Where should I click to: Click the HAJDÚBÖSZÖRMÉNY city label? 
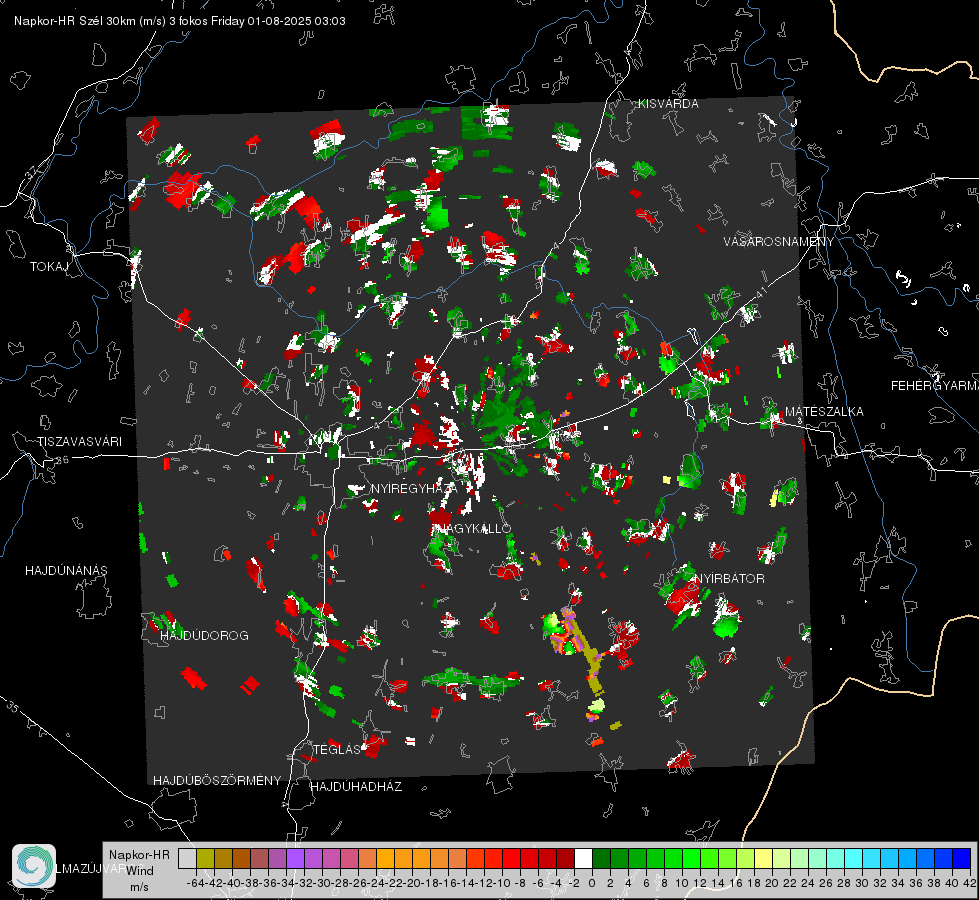[x=217, y=781]
